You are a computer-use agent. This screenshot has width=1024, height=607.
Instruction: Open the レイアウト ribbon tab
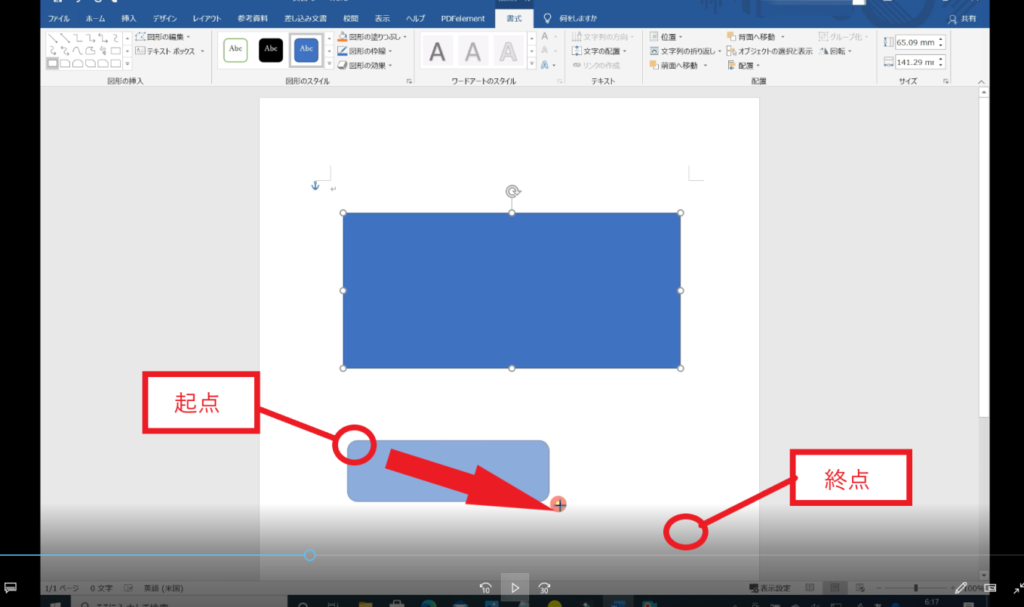(x=206, y=19)
